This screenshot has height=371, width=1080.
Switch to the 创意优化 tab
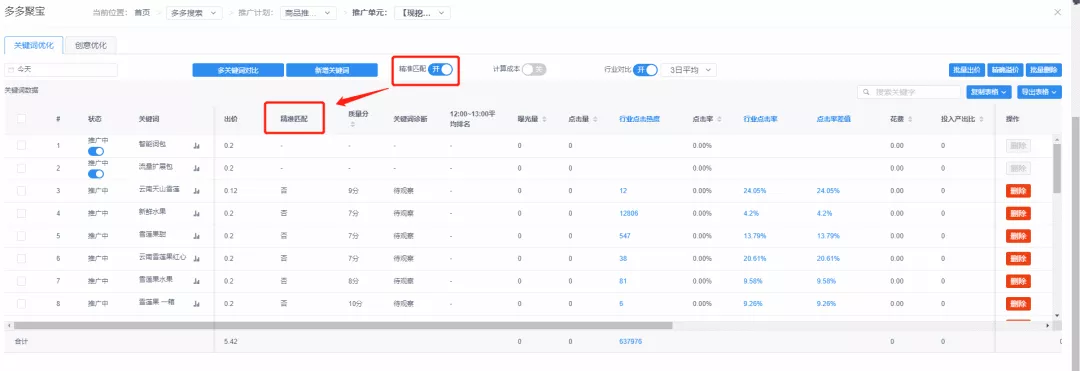point(90,45)
